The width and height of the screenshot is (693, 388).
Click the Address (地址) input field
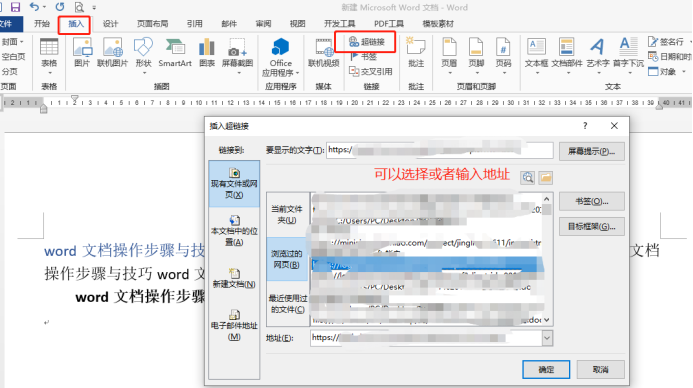[x=426, y=338]
